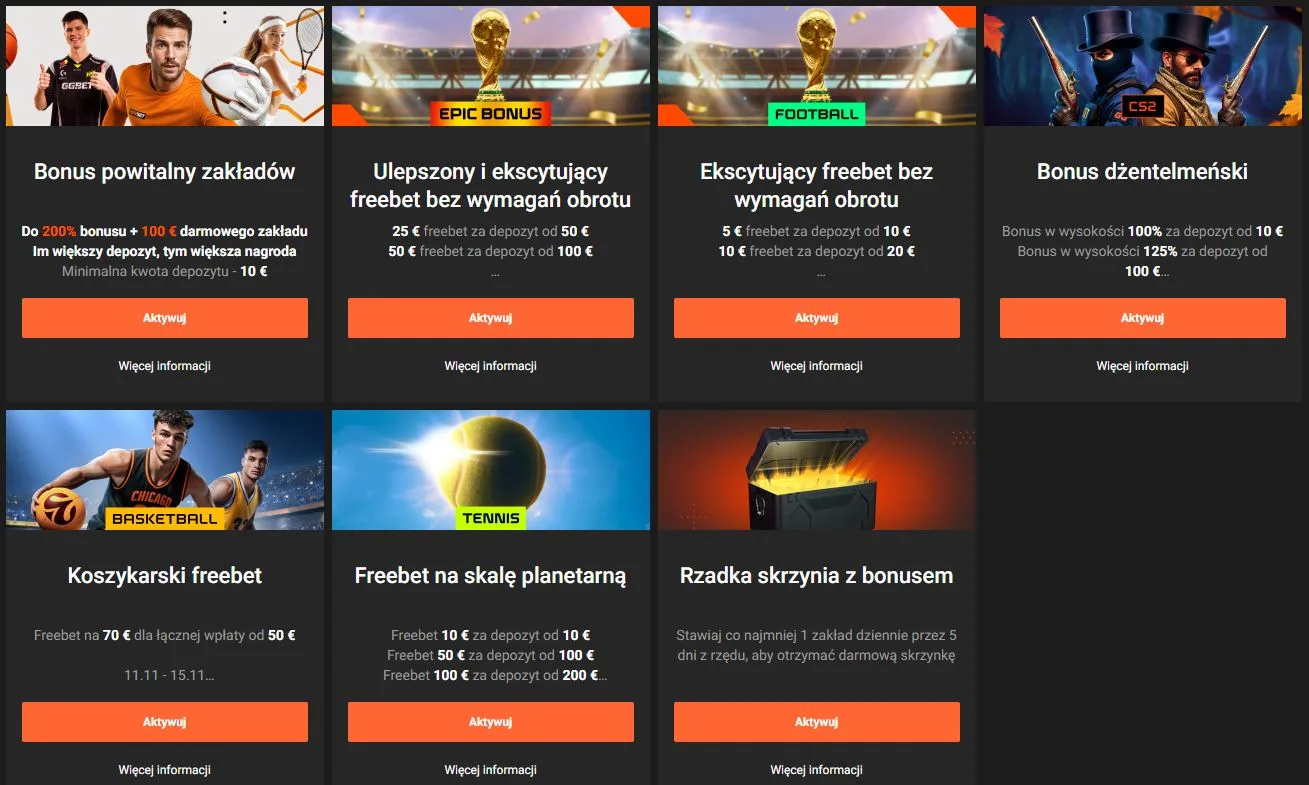Open Więcej informacji for Bonus dżentelmeński

tap(1143, 366)
